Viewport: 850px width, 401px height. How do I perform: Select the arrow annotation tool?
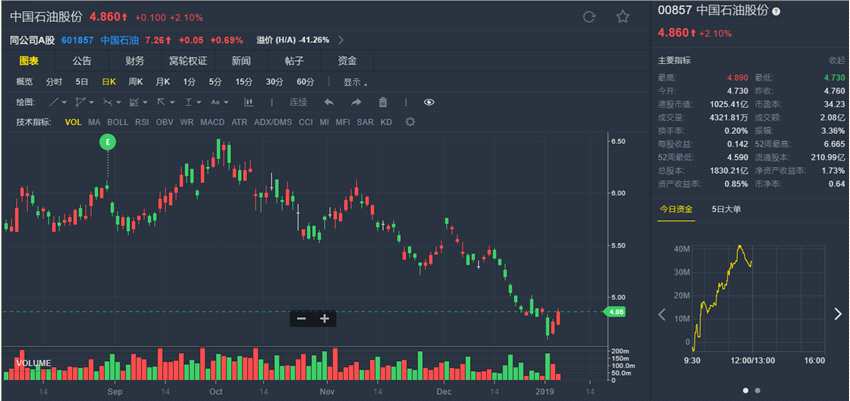point(161,102)
